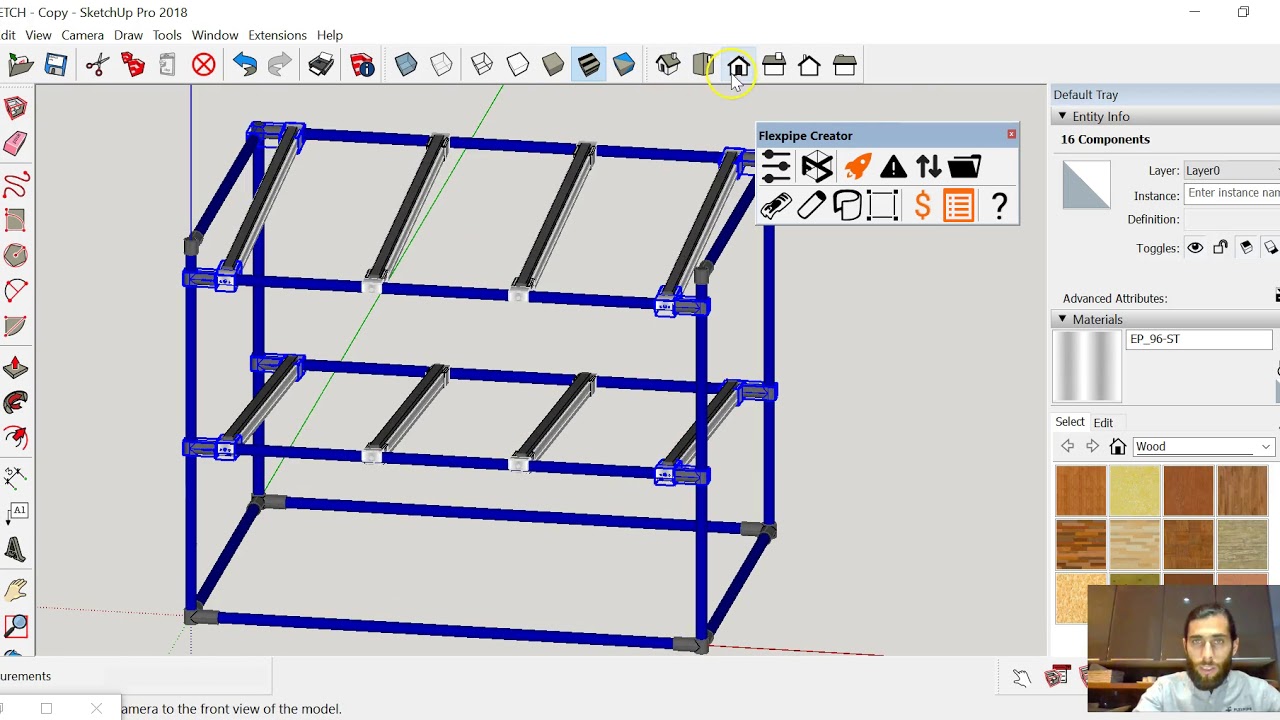Select Wireframe face style
This screenshot has height=720, width=1280.
point(482,66)
